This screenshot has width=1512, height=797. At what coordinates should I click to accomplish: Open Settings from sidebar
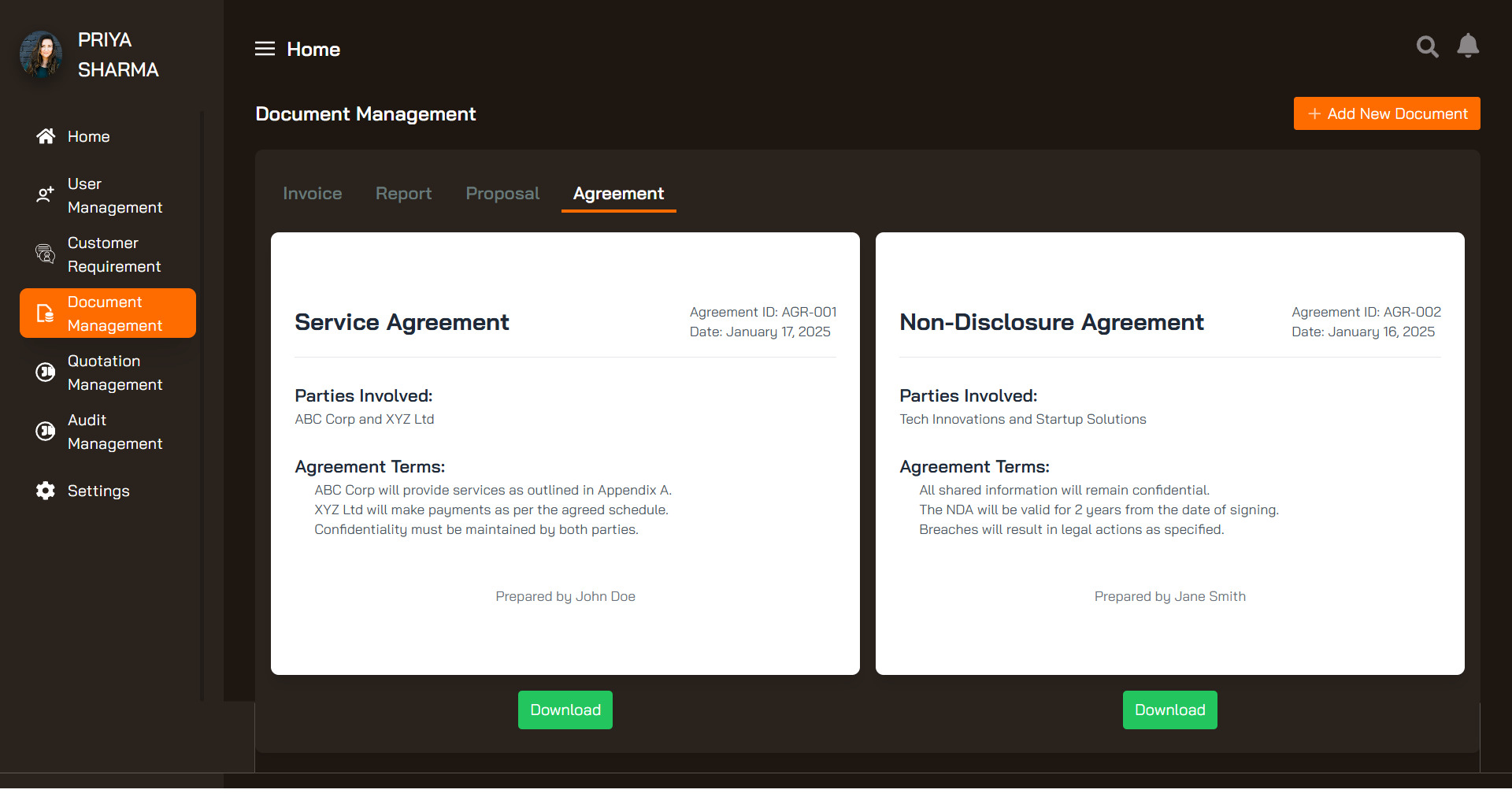point(108,491)
